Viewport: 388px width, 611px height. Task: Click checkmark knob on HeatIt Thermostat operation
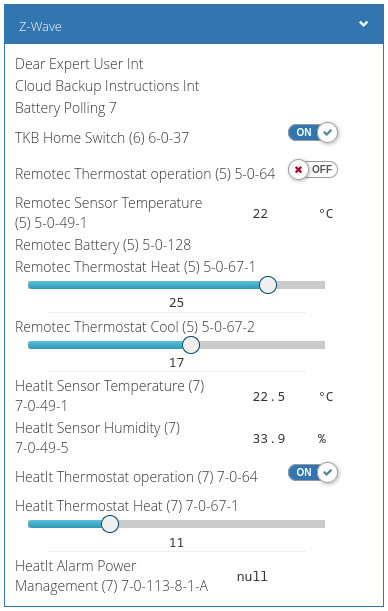coord(328,472)
